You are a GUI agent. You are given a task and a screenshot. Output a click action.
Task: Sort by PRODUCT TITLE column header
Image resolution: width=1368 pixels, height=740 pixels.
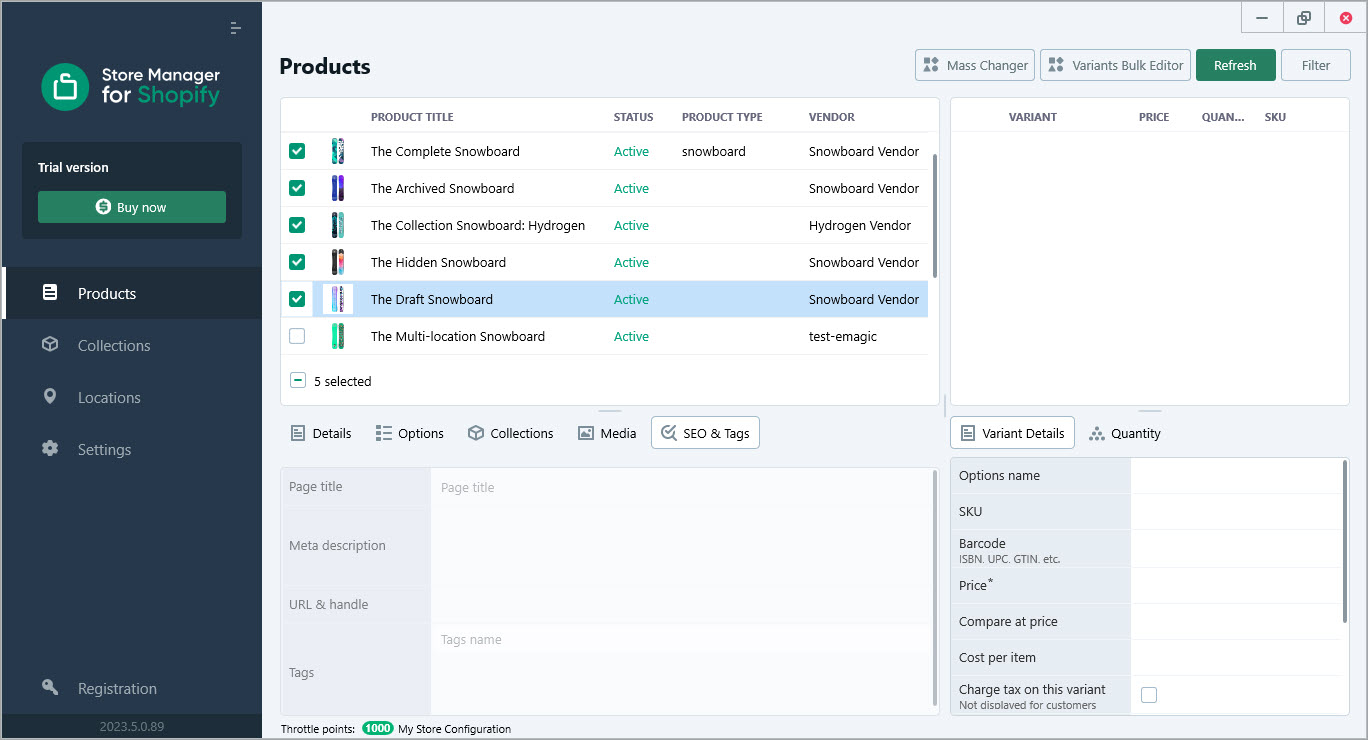coord(412,117)
